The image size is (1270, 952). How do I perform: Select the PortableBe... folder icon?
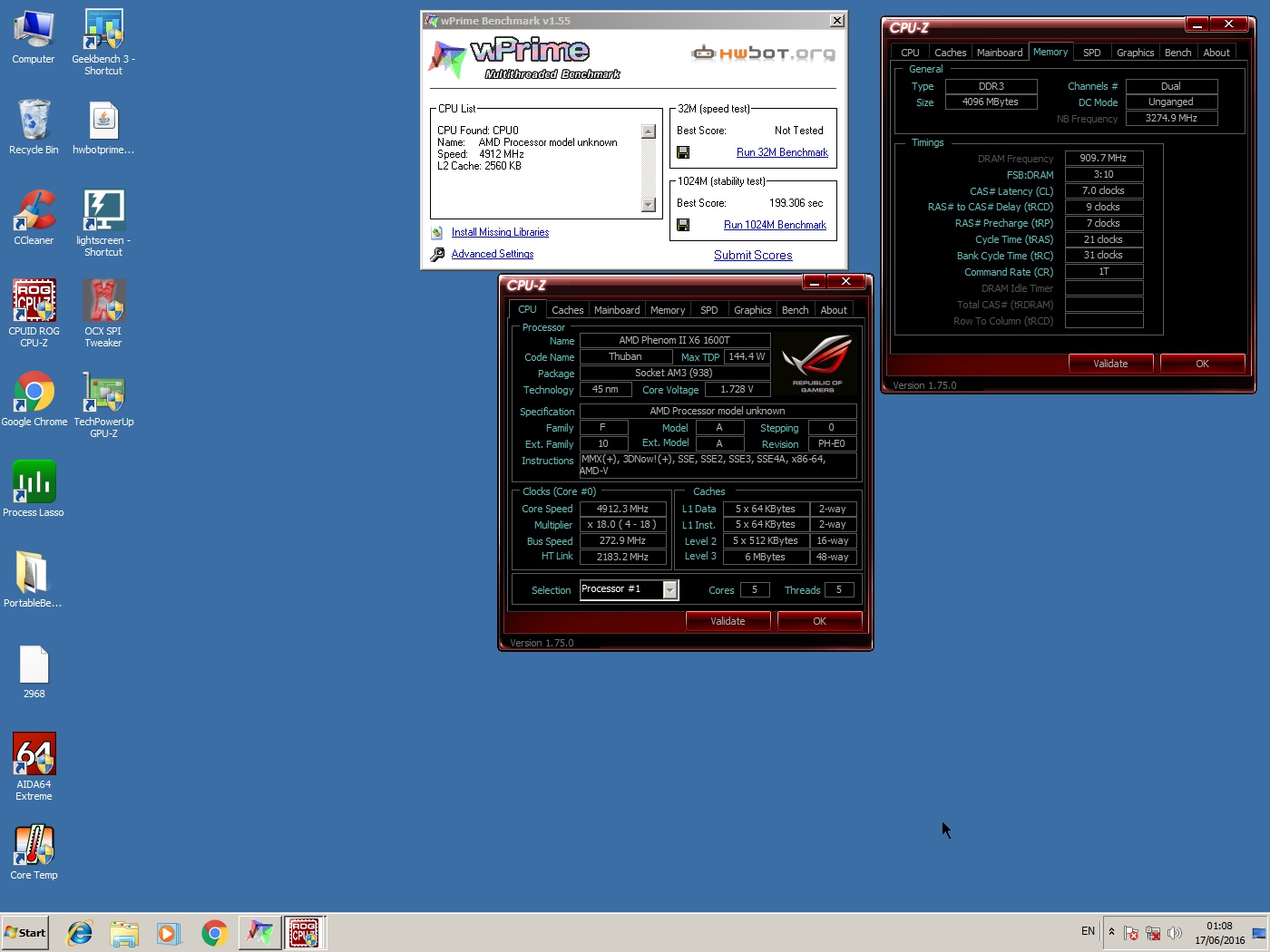coord(34,581)
